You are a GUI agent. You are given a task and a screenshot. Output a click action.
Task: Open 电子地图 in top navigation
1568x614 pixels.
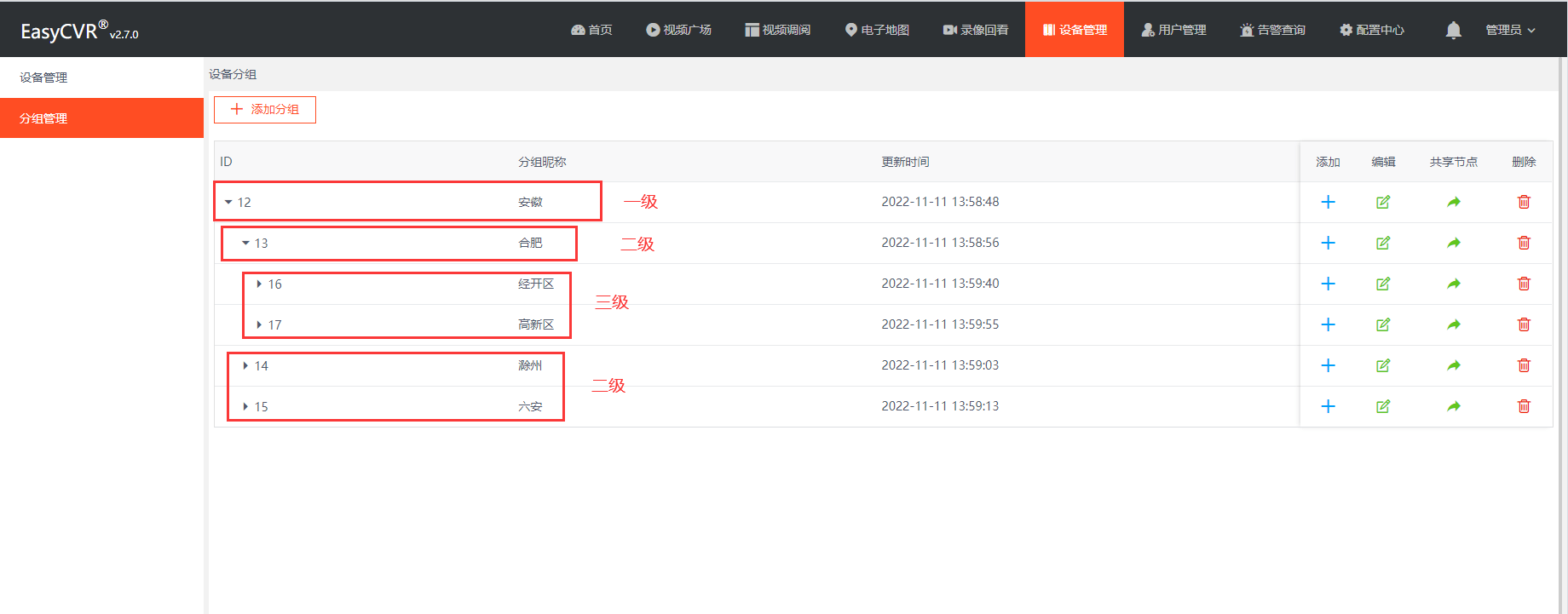pos(877,30)
